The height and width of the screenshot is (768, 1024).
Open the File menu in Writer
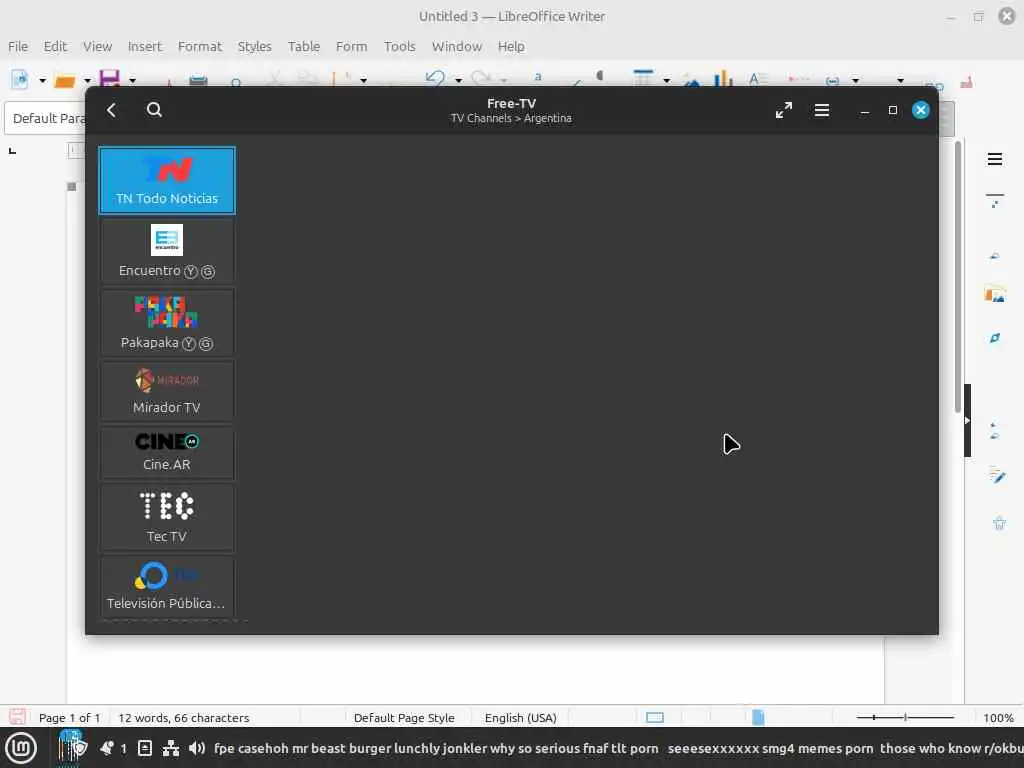coord(18,46)
